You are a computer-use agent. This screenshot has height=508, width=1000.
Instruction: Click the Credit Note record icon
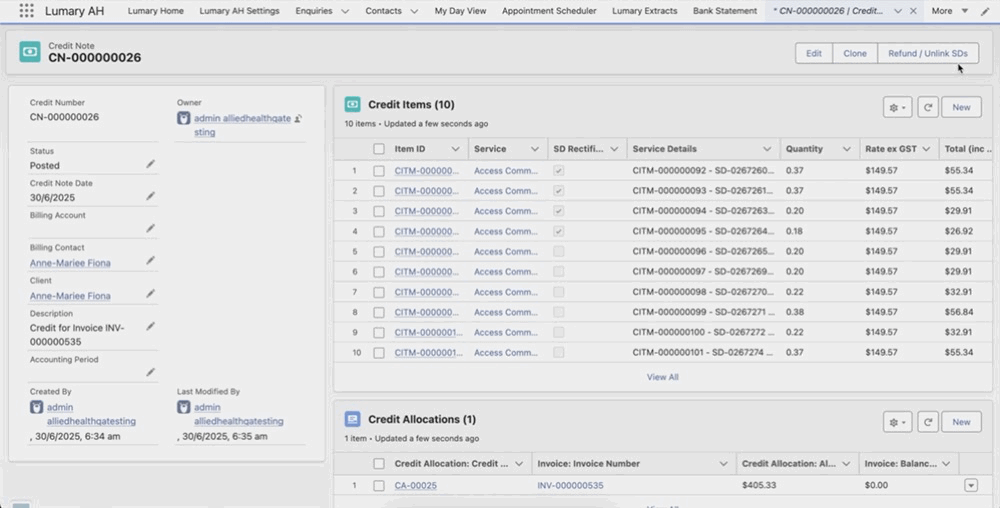[x=30, y=52]
